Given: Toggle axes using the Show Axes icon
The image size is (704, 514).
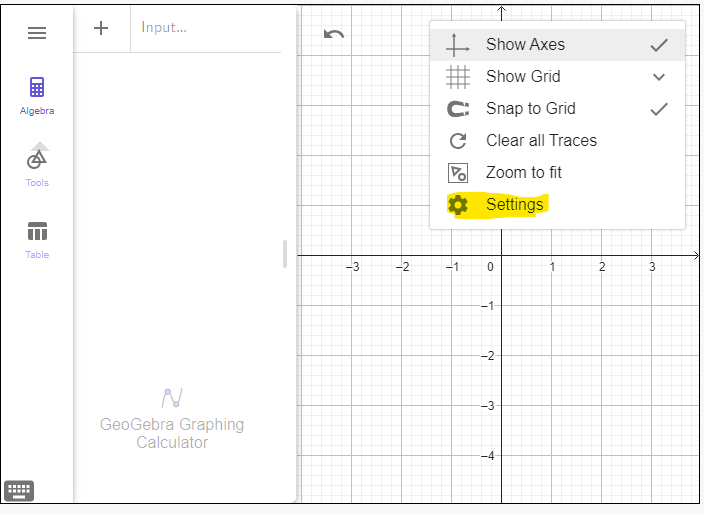Looking at the screenshot, I should click(x=458, y=45).
